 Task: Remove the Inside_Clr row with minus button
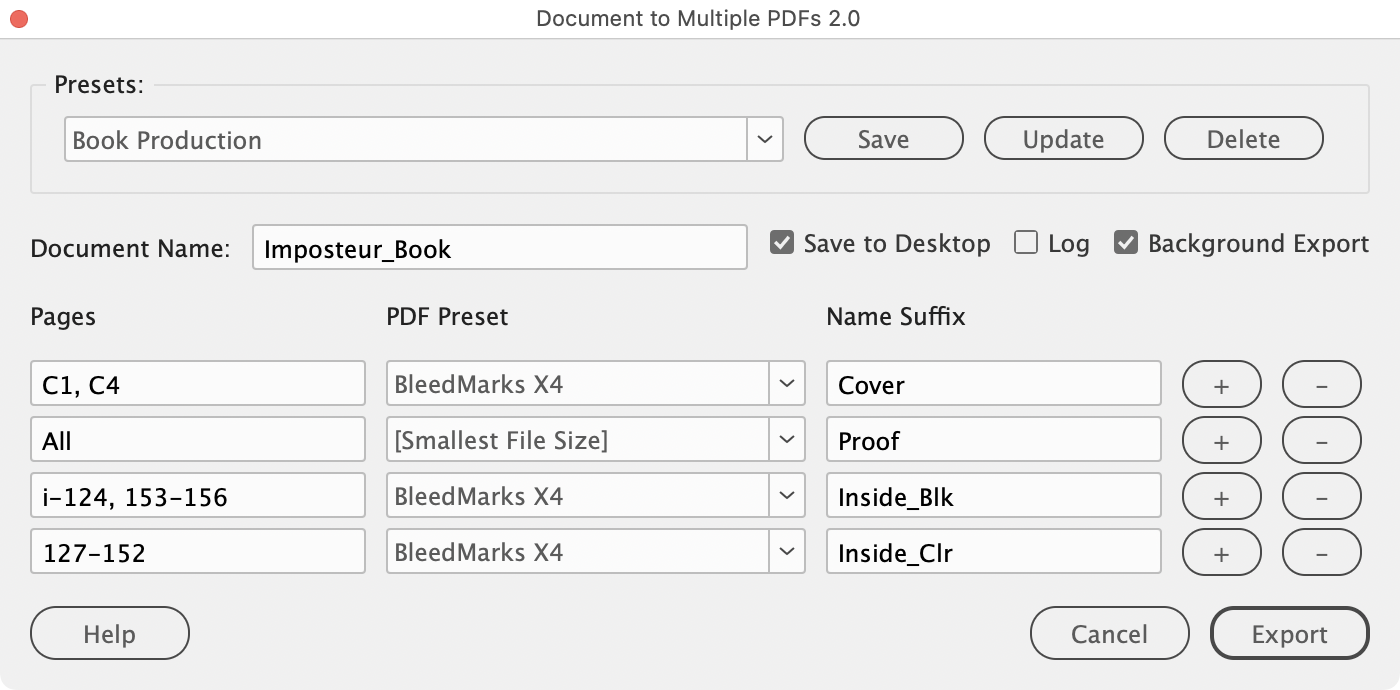tap(1321, 552)
